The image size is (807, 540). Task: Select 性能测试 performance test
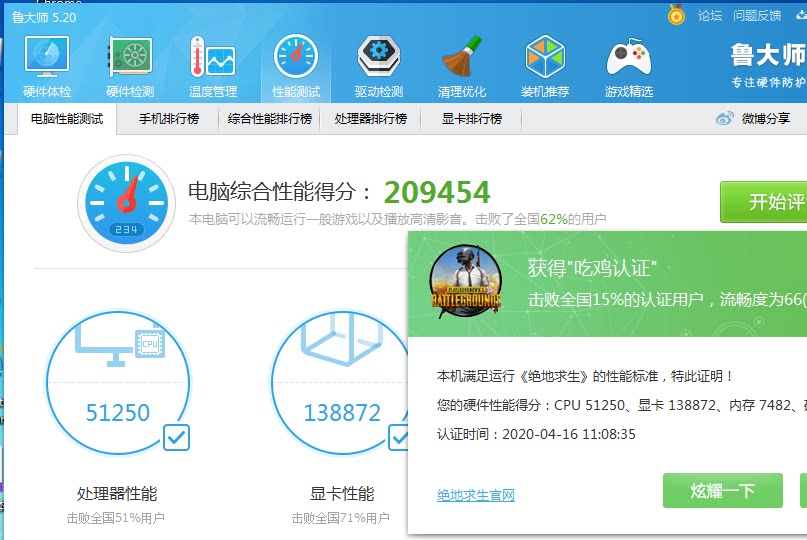296,67
